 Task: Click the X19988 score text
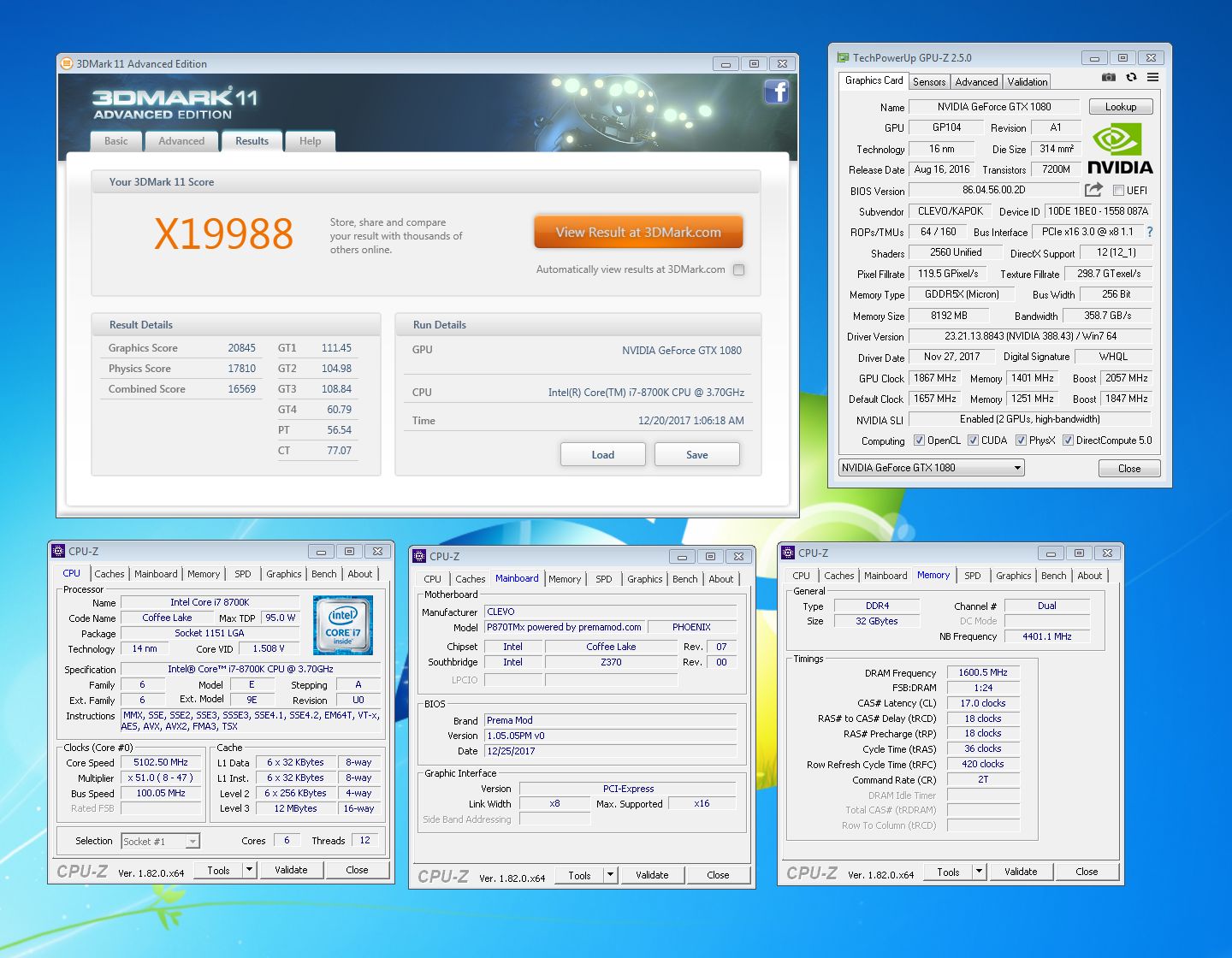tap(223, 234)
